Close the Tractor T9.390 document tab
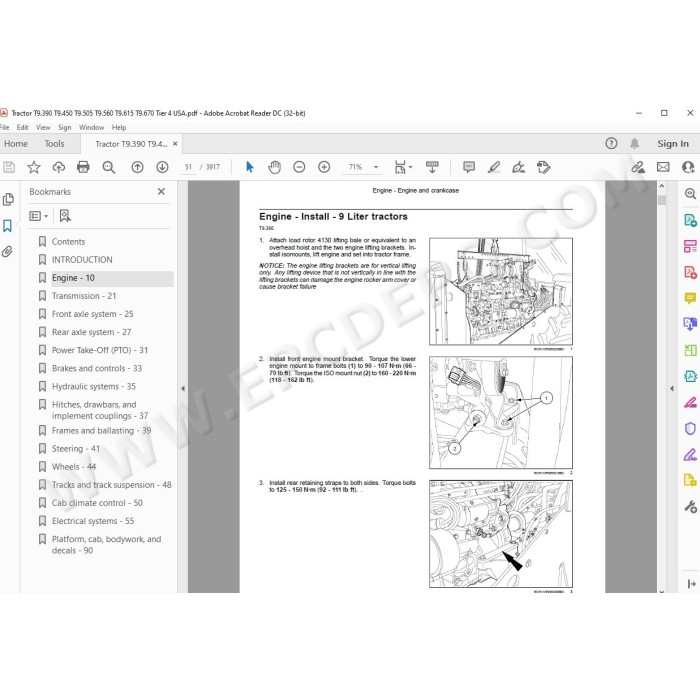The image size is (700, 700). (x=175, y=144)
